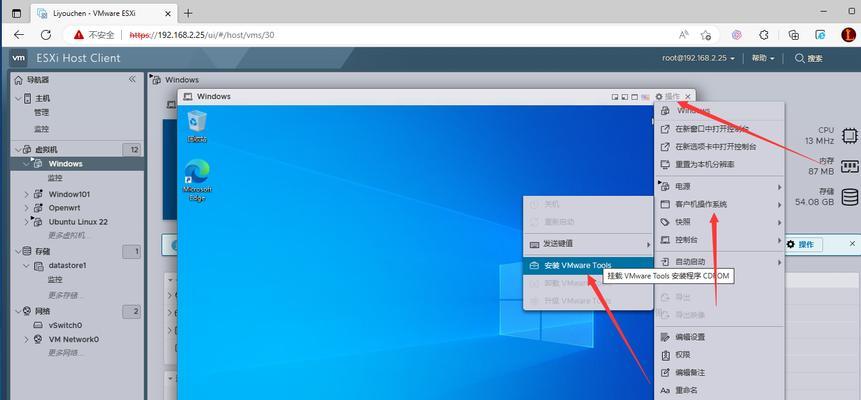The width and height of the screenshot is (861, 400).
Task: Open the 客户机操作系统 submenu
Action: click(x=720, y=204)
